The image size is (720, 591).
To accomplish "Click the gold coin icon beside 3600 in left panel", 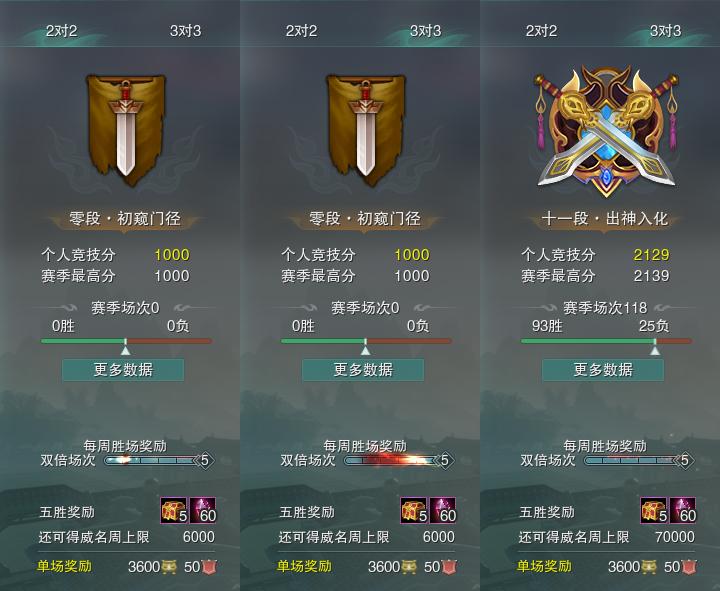I will (169, 567).
